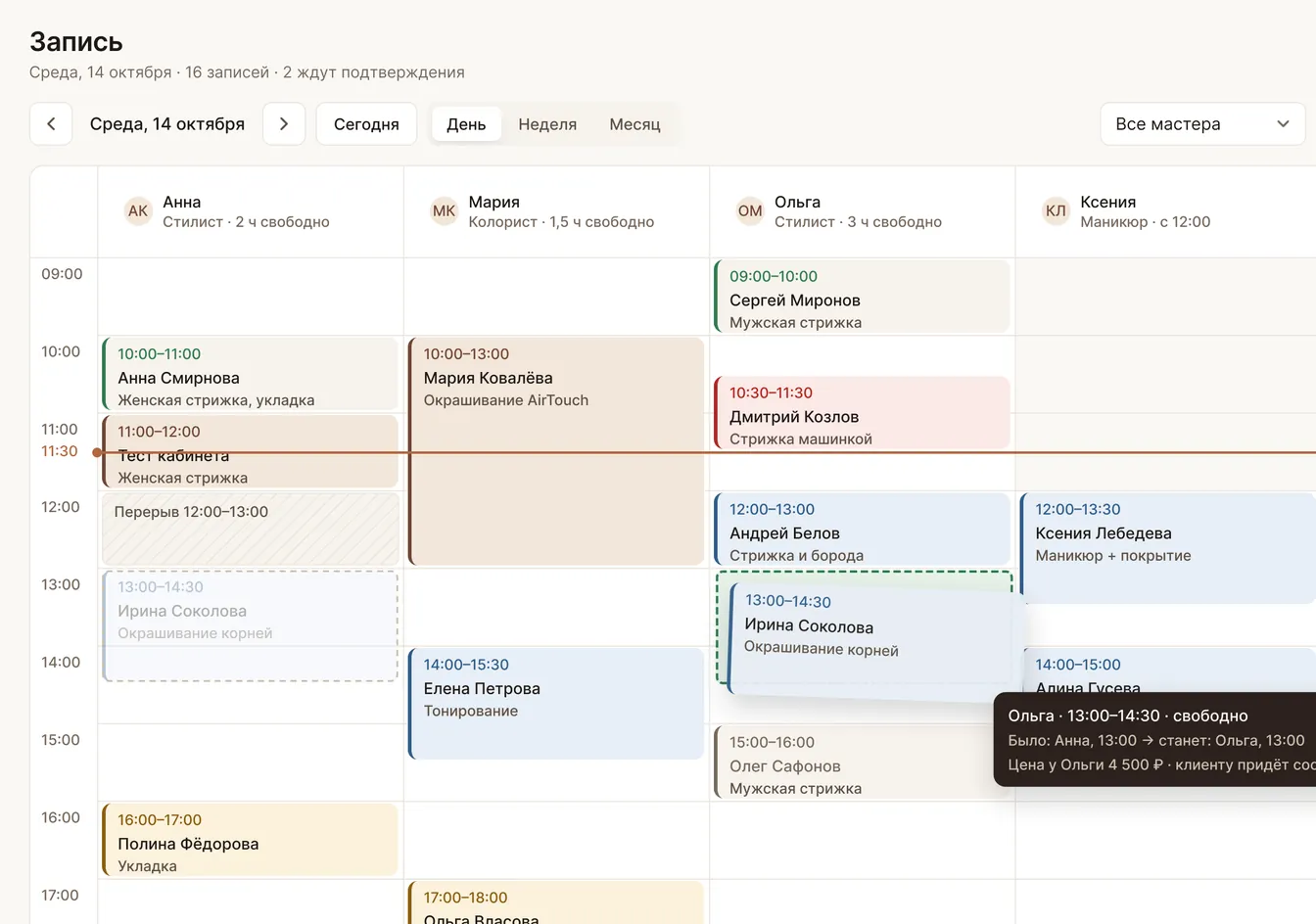The image size is (1316, 924).
Task: Open Ксения Лебедева Маникюр appointment
Action: coord(1168,548)
